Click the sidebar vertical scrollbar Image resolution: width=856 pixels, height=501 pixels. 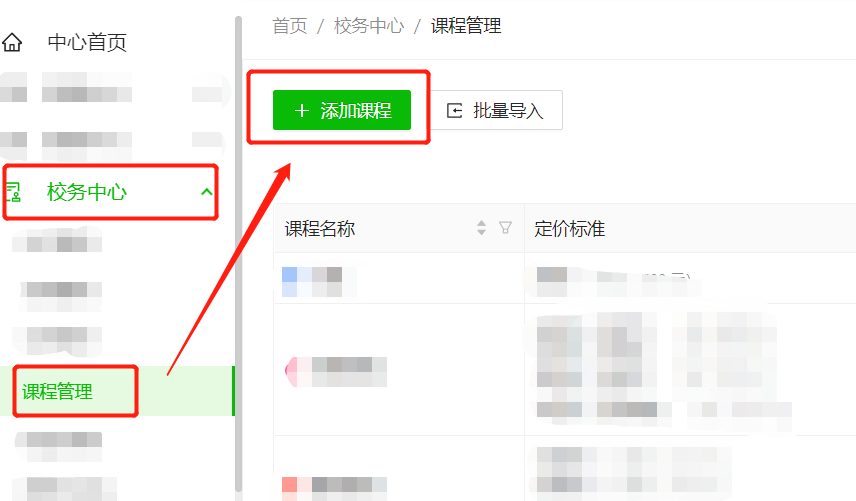pyautogui.click(x=238, y=254)
